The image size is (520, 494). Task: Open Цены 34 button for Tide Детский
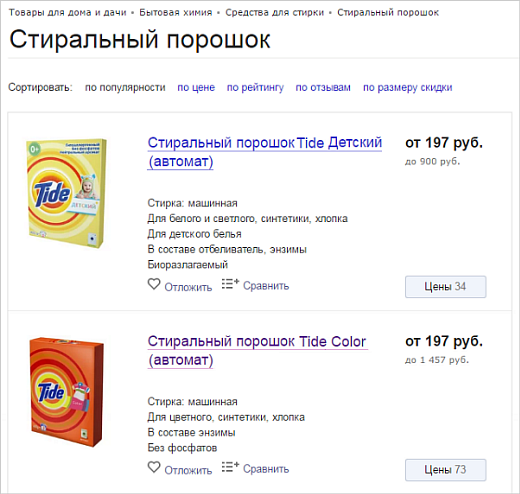446,287
